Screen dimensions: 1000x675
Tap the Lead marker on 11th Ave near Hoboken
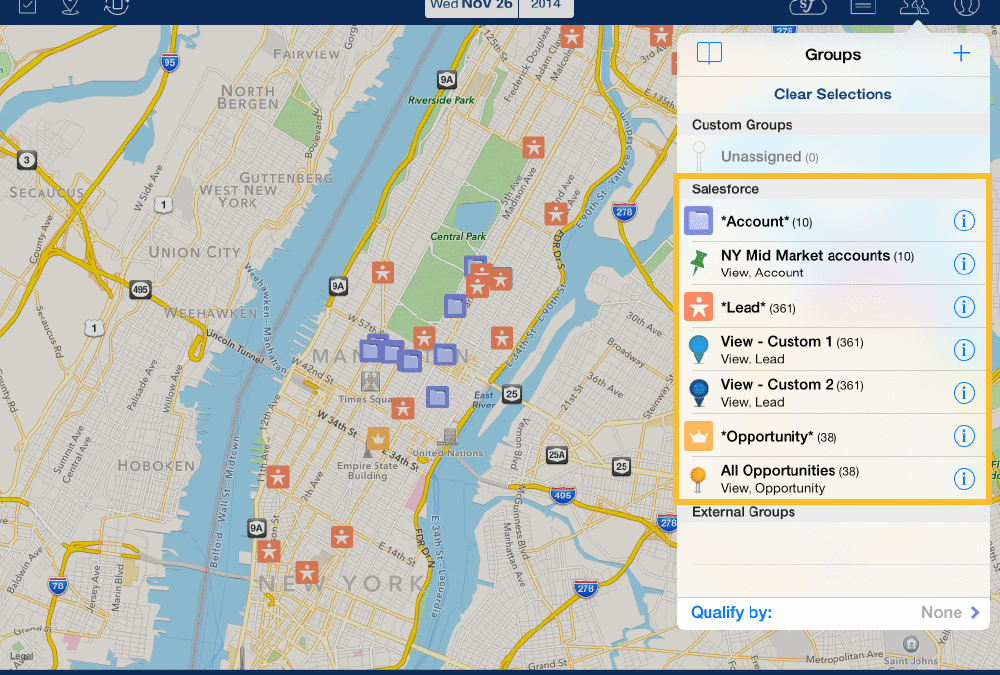point(278,477)
